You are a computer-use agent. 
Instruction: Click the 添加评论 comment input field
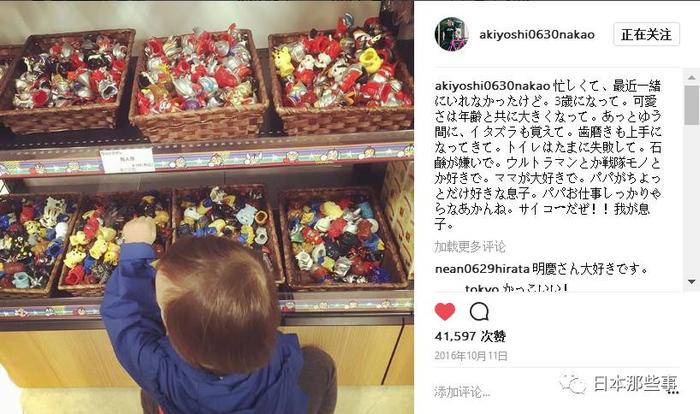pyautogui.click(x=462, y=392)
